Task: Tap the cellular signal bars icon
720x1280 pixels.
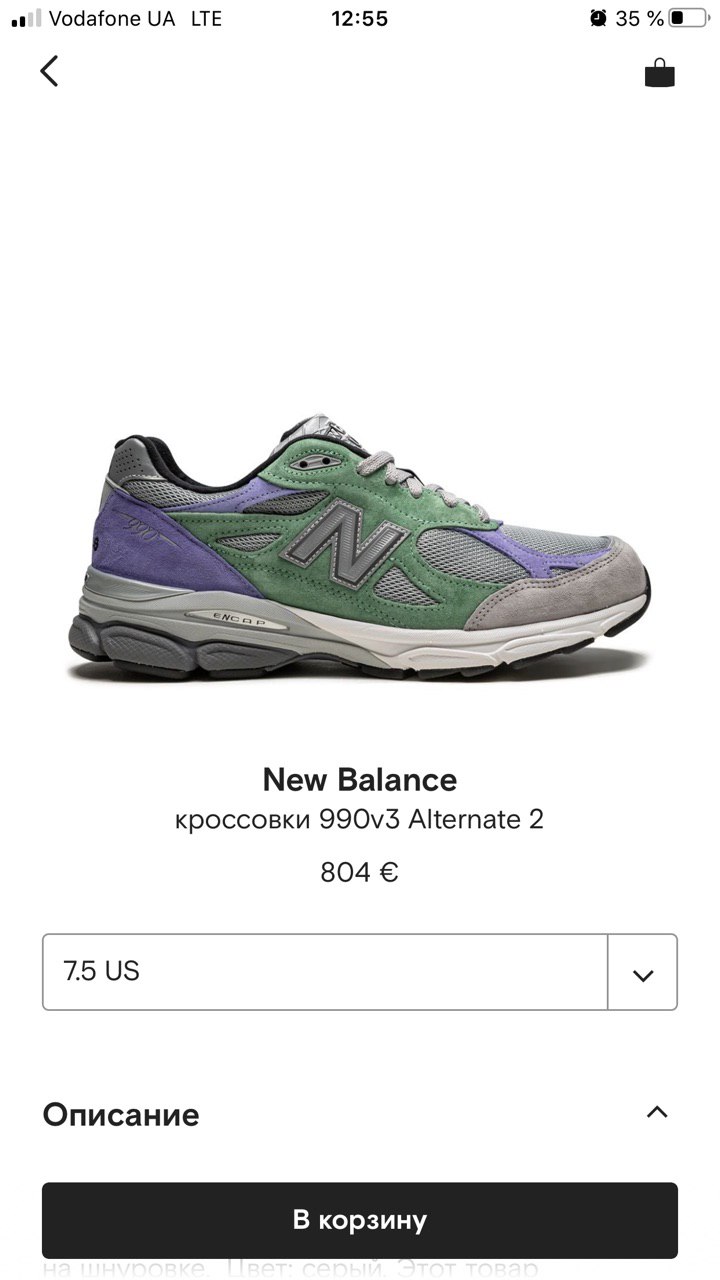Action: click(x=27, y=18)
